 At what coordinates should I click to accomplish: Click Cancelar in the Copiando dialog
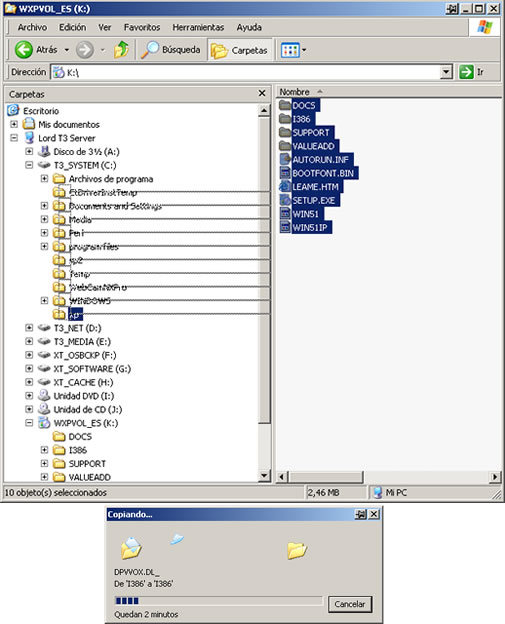(349, 604)
